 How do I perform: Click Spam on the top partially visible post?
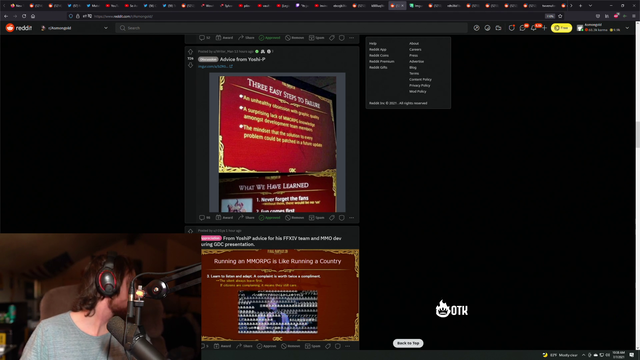point(316,38)
